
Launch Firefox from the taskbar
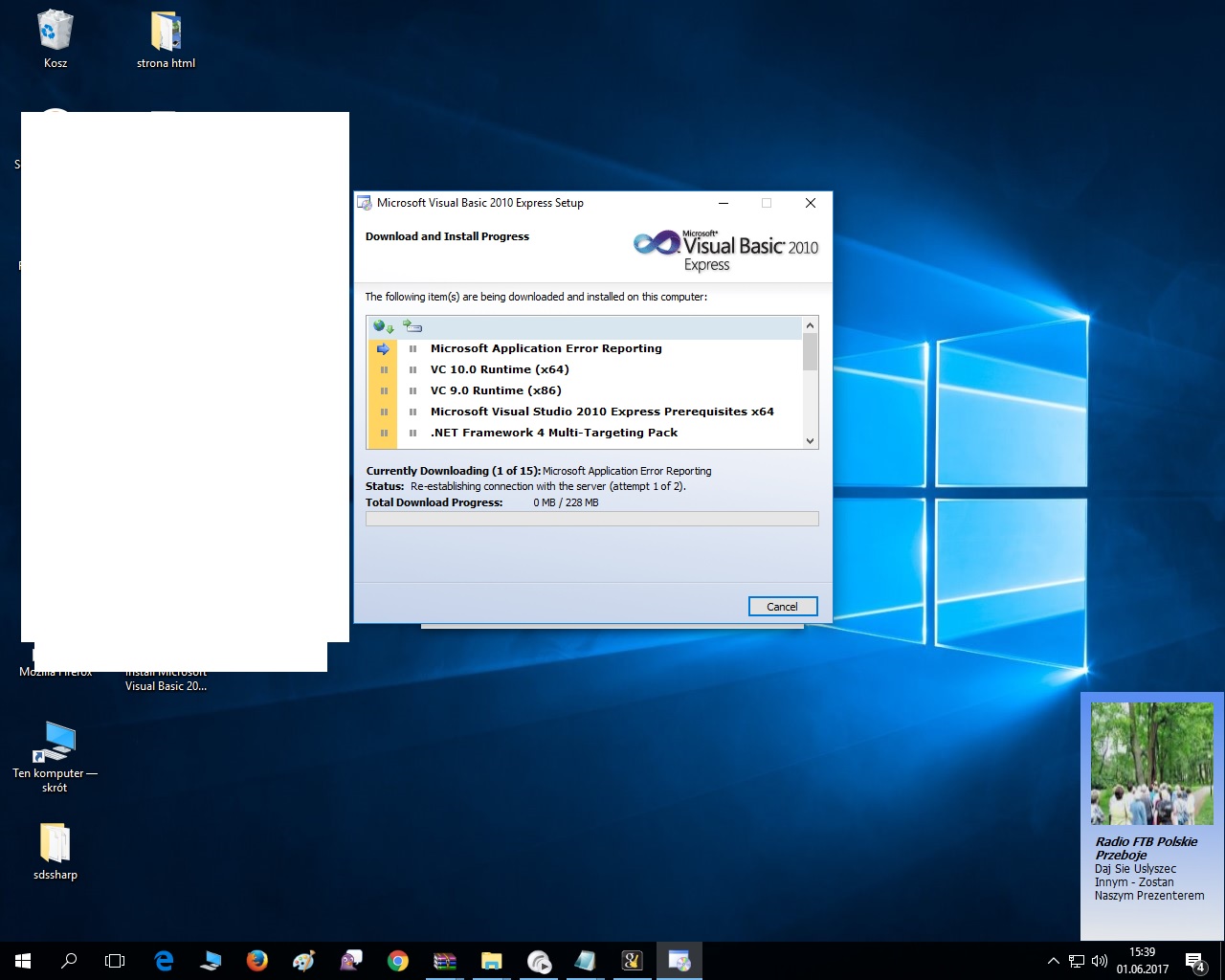pos(257,961)
